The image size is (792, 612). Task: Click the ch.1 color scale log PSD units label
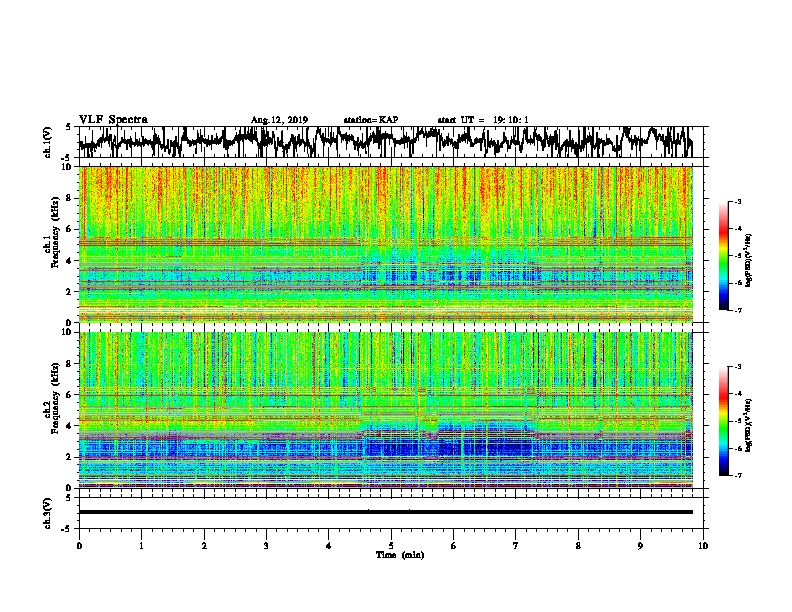748,261
